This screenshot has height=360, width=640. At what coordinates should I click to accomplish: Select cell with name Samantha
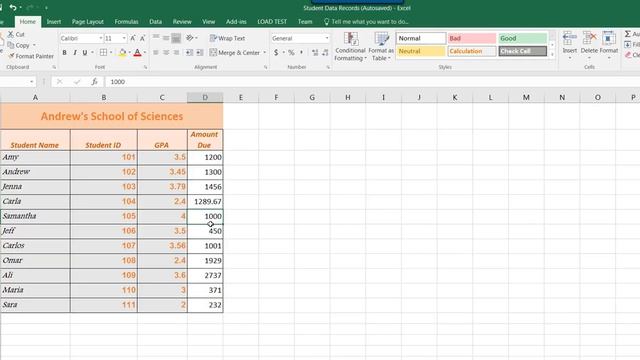click(35, 216)
